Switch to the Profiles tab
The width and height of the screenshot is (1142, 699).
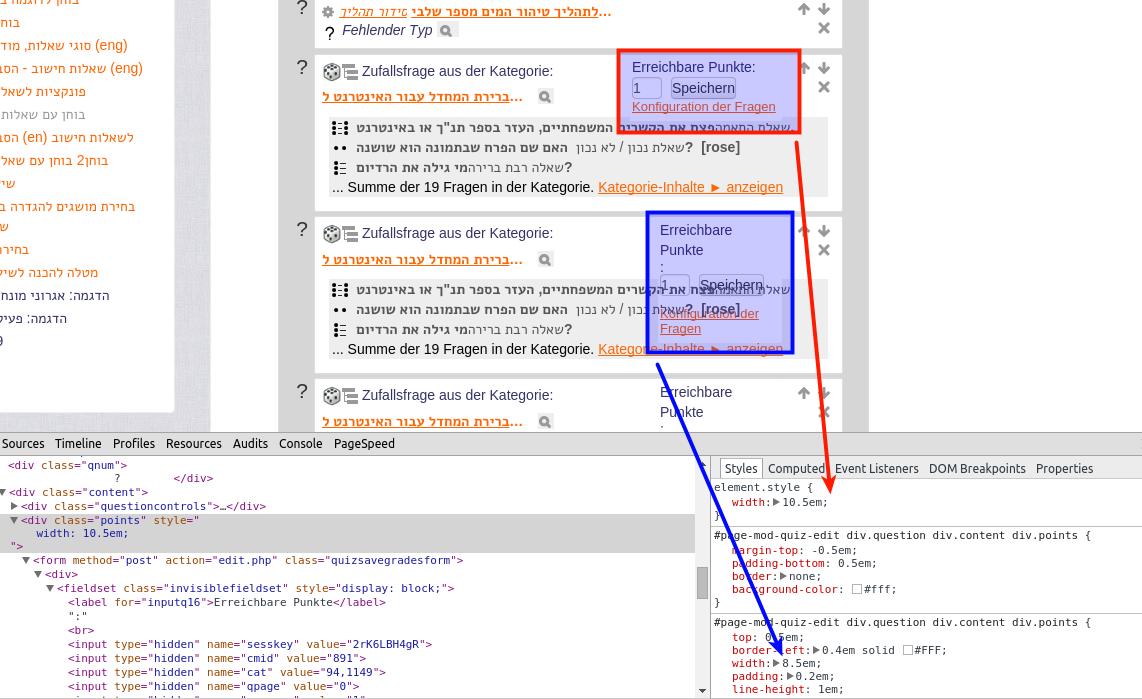coord(133,443)
